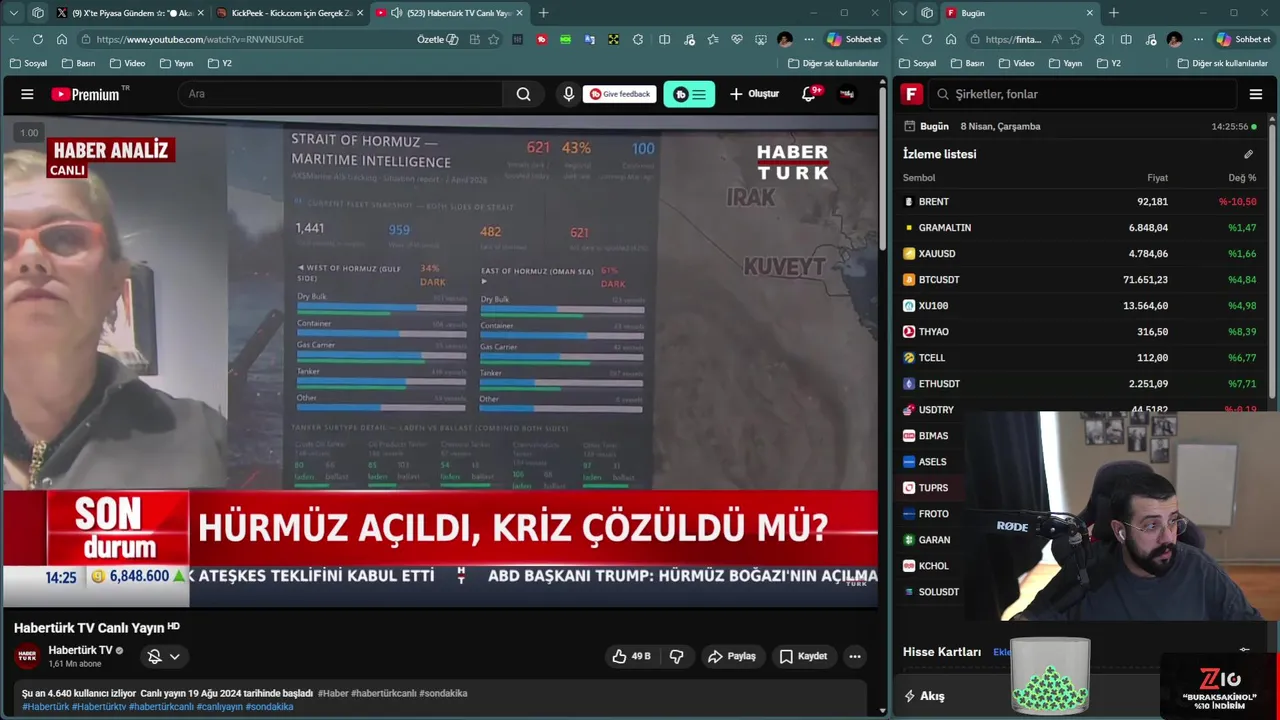
Task: Save the video with Kaydet
Action: [803, 656]
